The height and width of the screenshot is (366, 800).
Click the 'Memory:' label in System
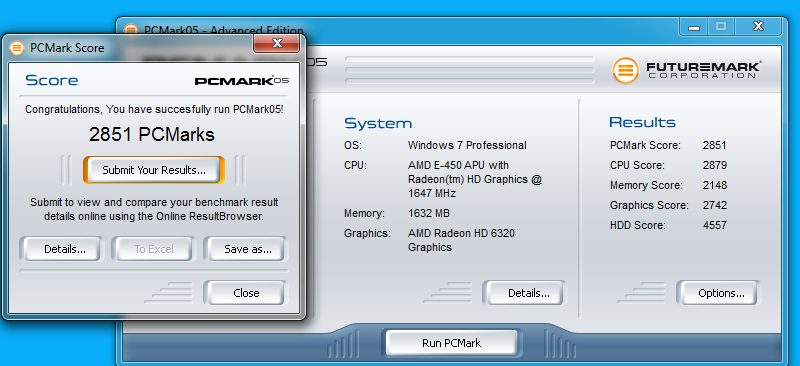click(364, 213)
